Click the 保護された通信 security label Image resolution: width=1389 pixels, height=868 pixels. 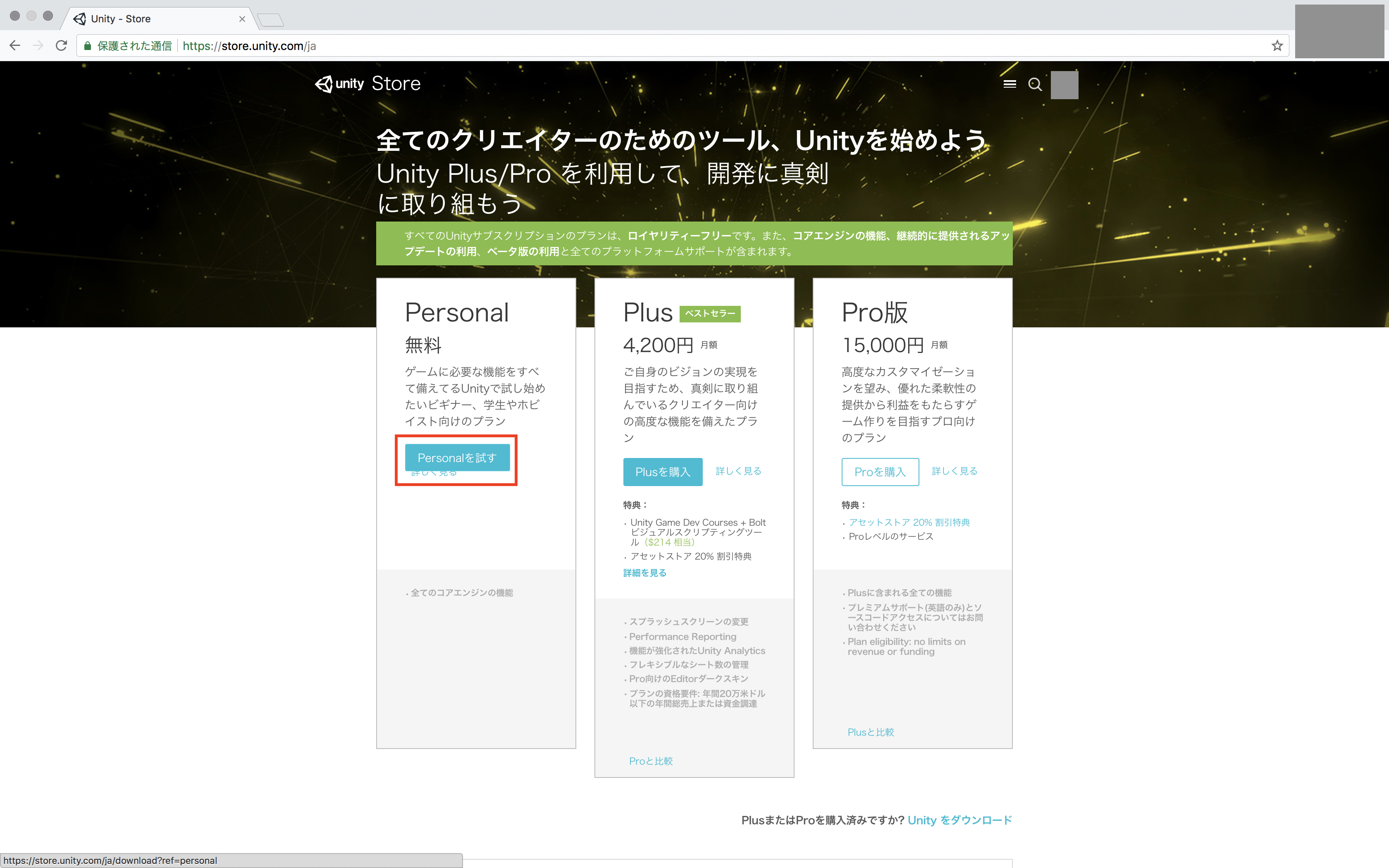click(x=134, y=46)
